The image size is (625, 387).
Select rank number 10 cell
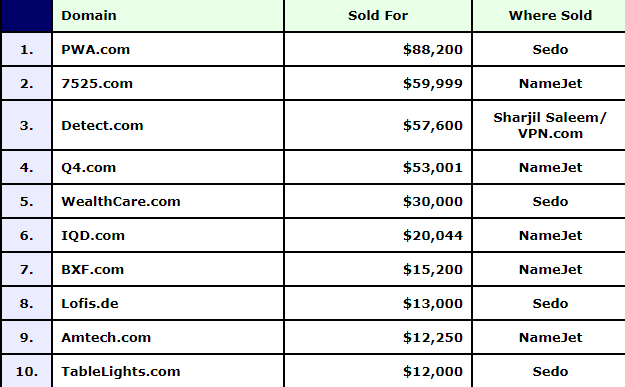pos(27,371)
